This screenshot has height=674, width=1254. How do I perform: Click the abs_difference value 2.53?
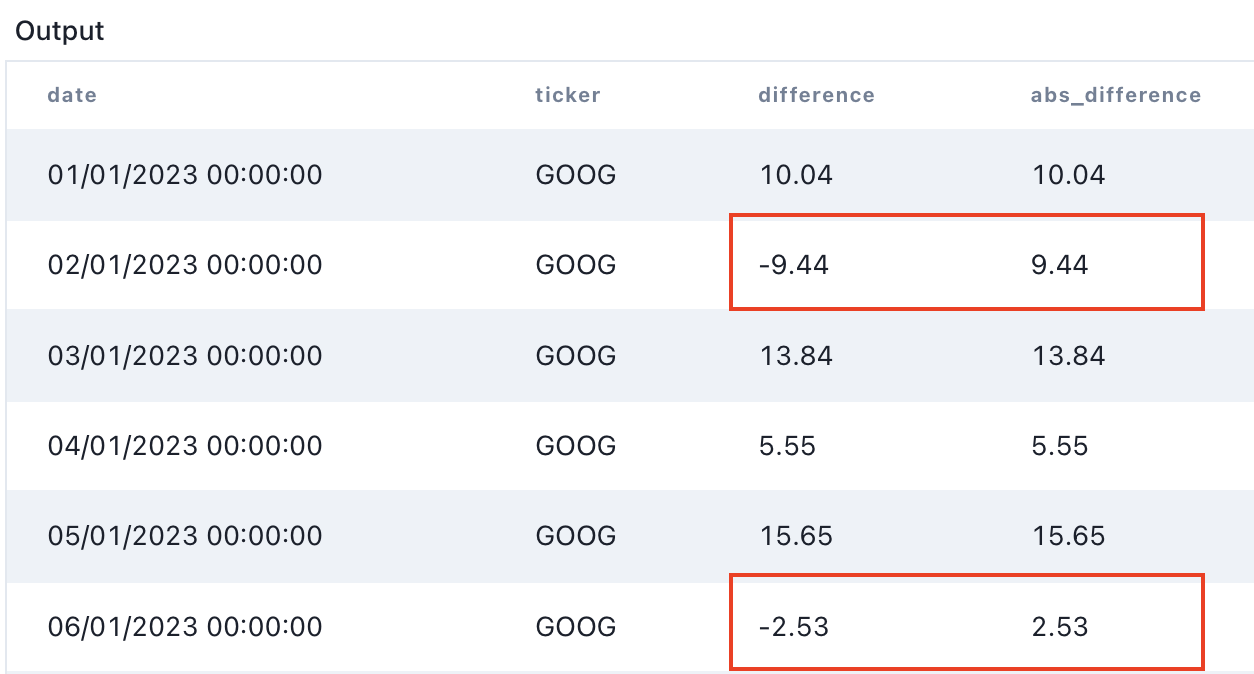[x=1060, y=627]
